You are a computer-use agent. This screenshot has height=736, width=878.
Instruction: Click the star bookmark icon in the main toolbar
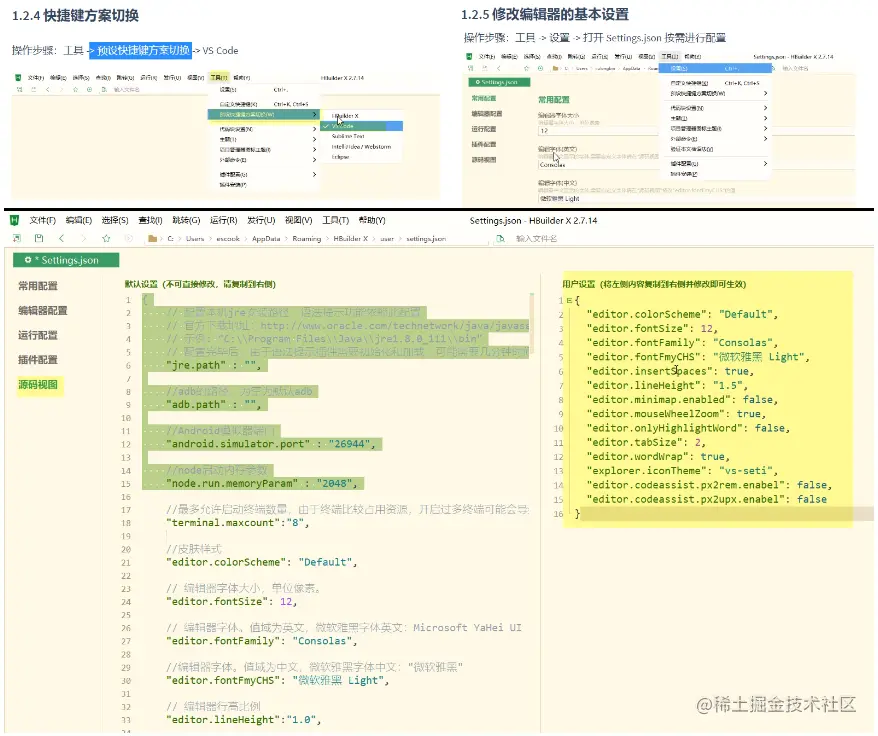106,239
